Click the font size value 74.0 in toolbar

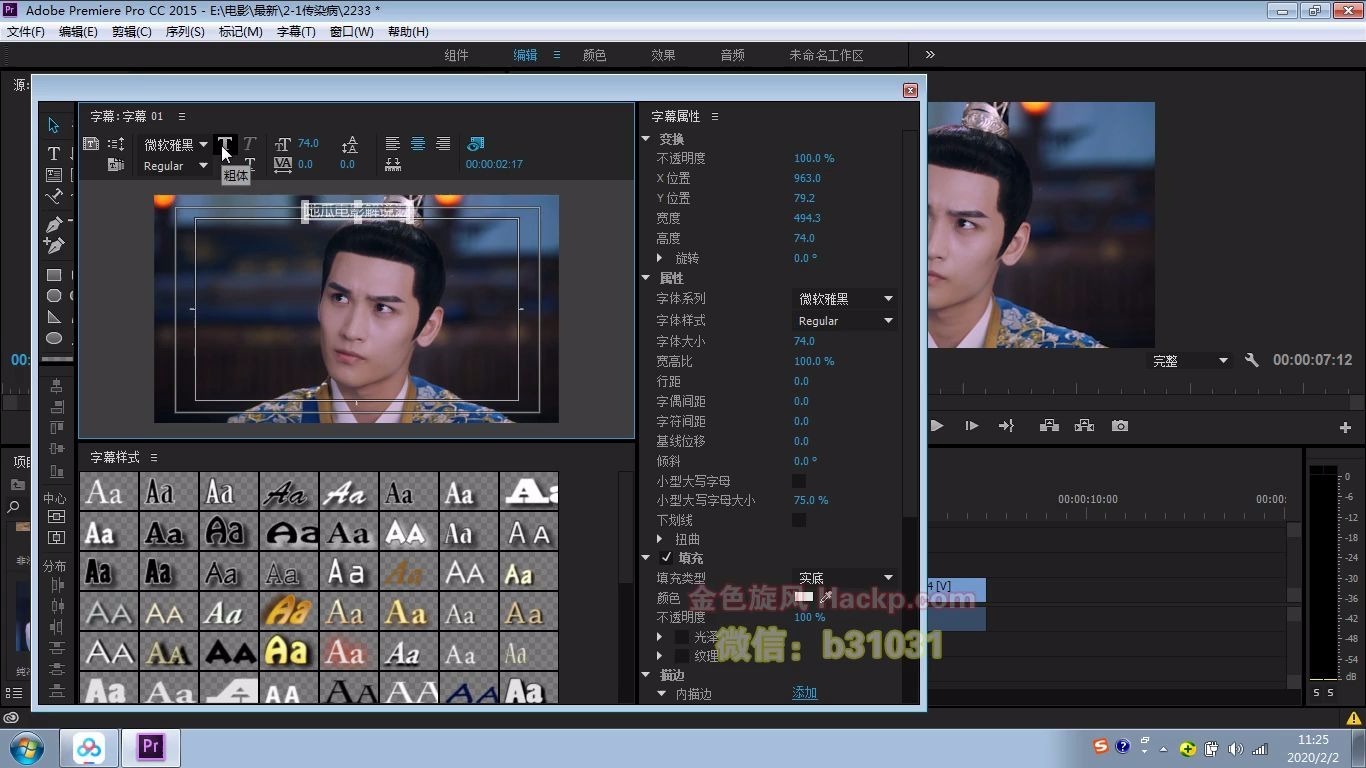pos(308,144)
